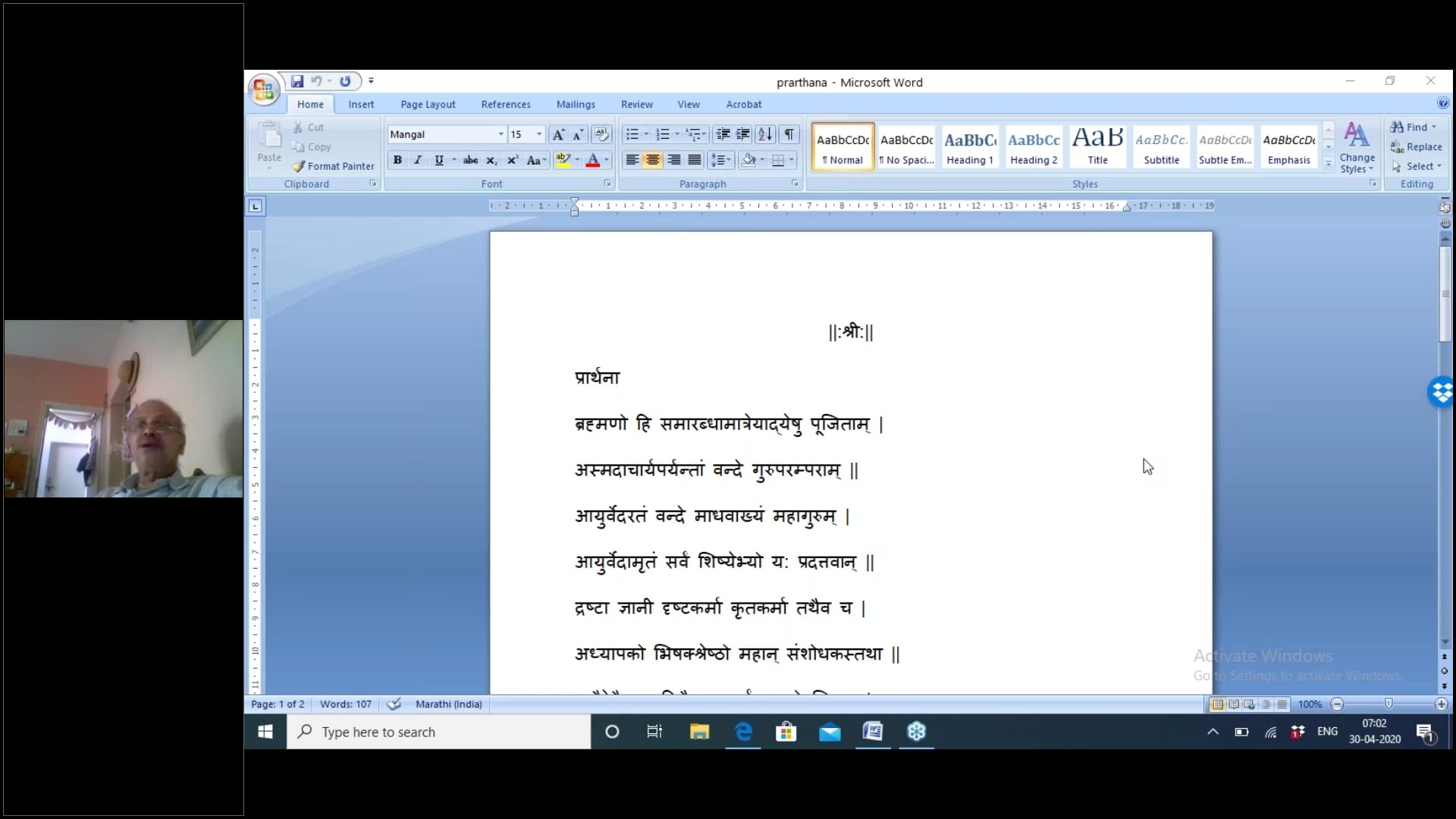The width and height of the screenshot is (1456, 819).
Task: Switch to the Page Layout tab
Action: 428,105
